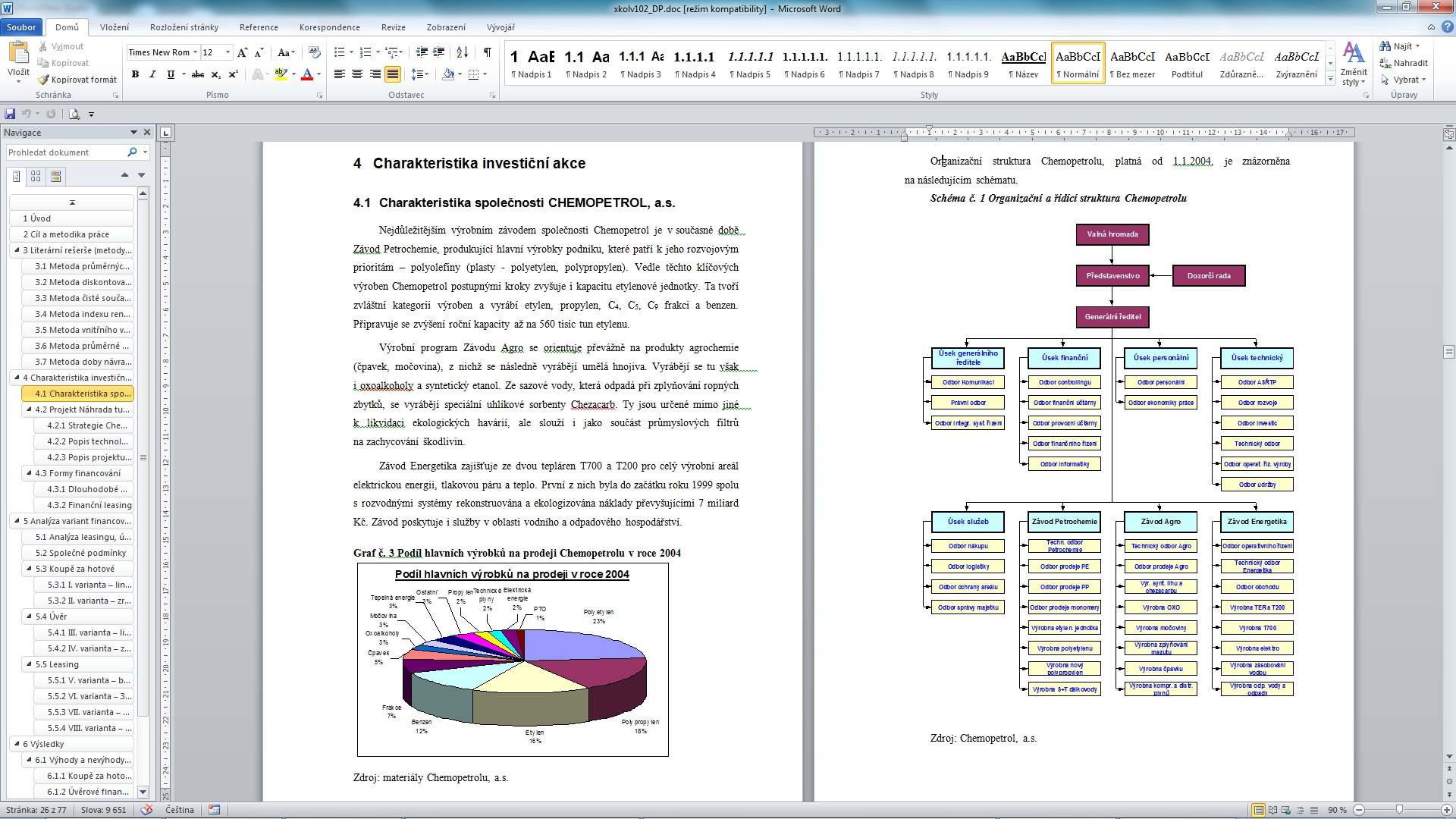Toggle bold formatting
The width and height of the screenshot is (1456, 819).
click(x=135, y=74)
